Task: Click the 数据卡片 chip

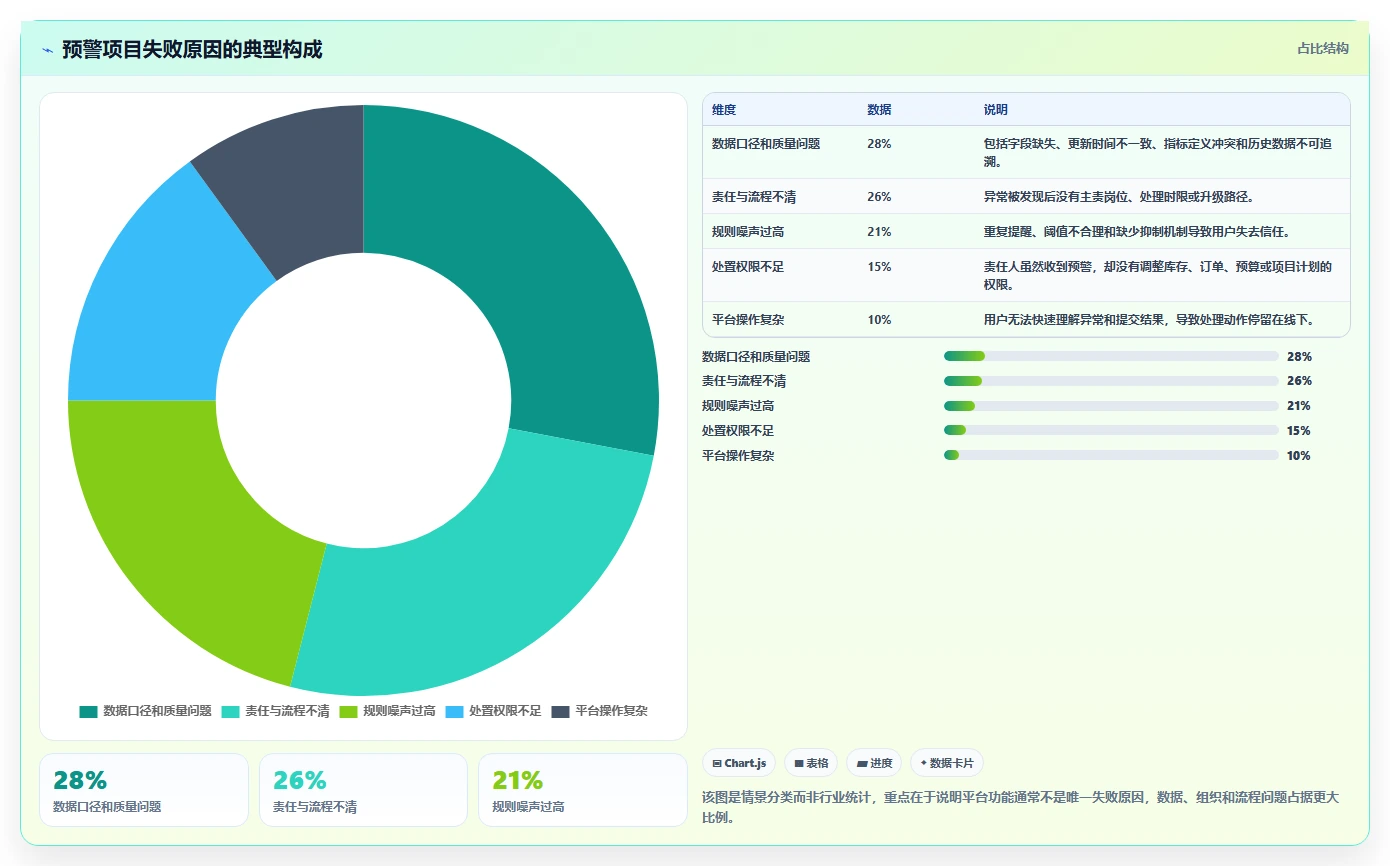Action: [x=947, y=763]
